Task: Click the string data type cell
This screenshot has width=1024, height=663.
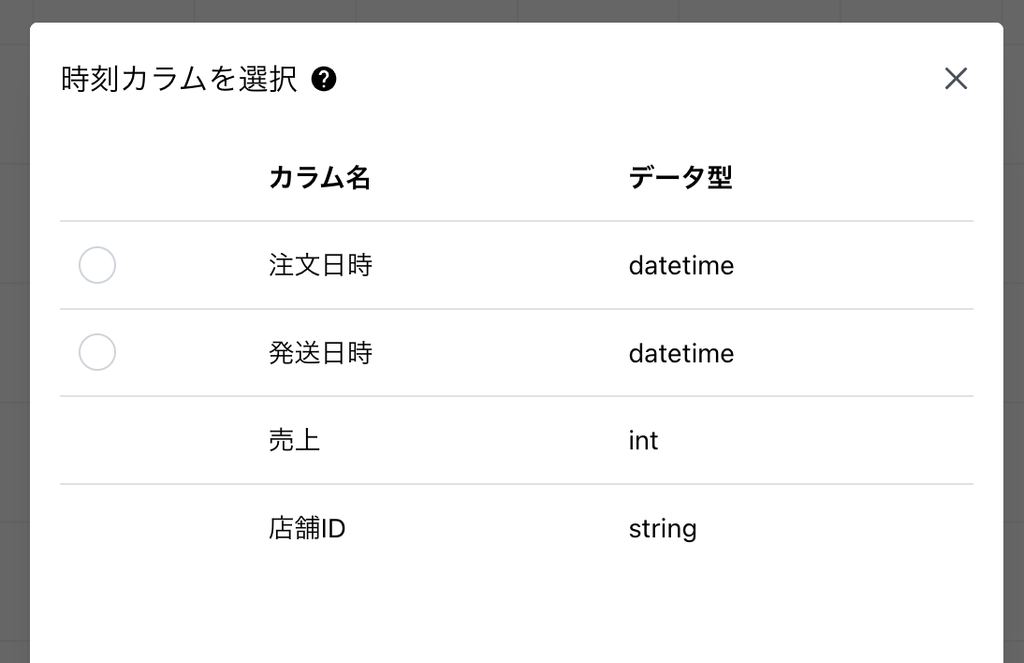Action: pyautogui.click(x=662, y=528)
